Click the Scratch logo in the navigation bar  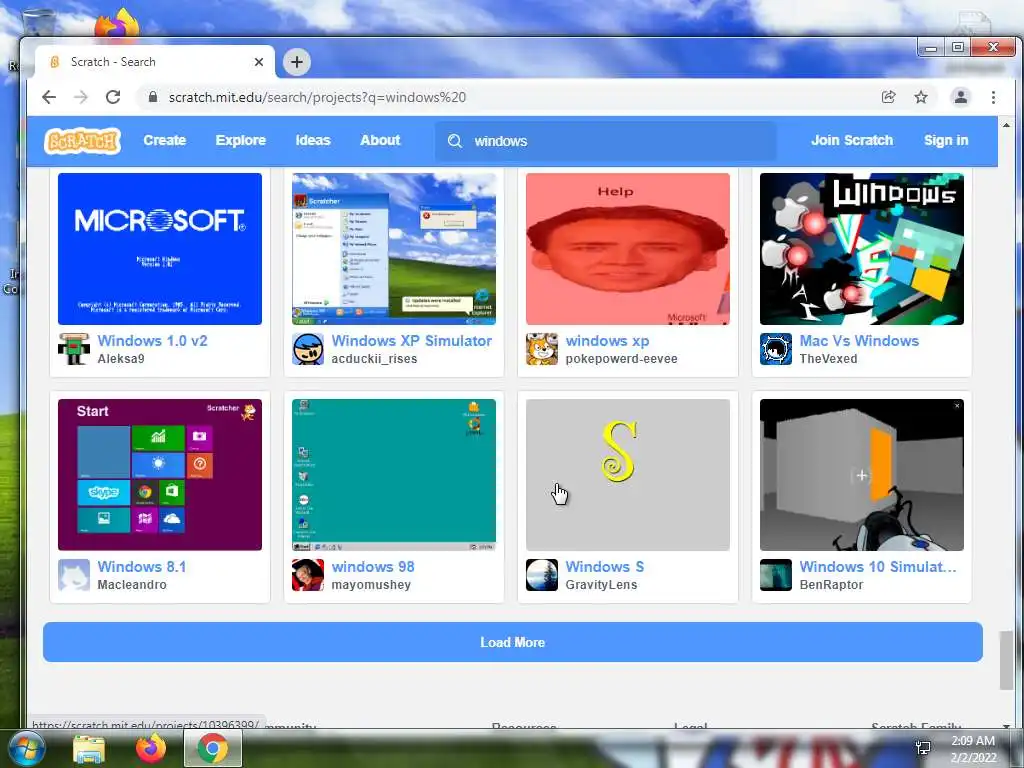[82, 140]
